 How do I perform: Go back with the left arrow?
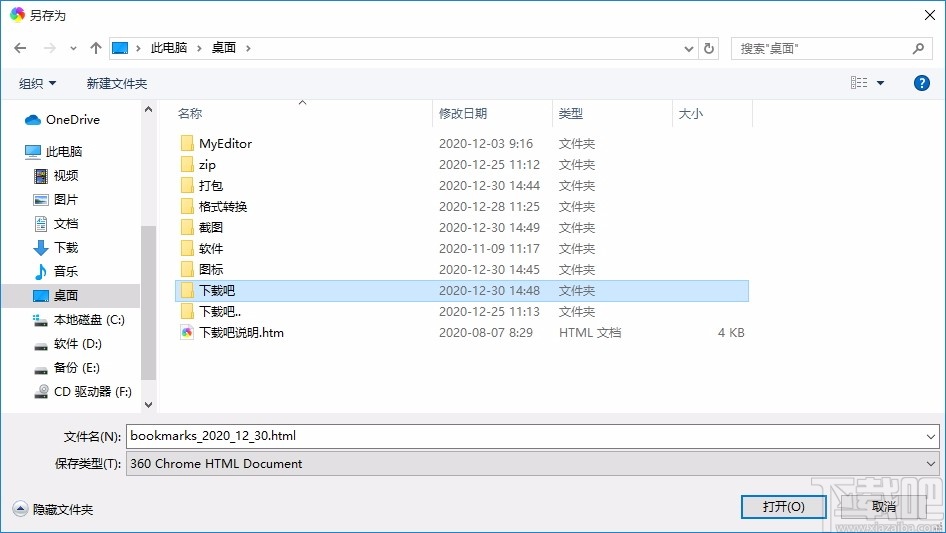pos(20,48)
